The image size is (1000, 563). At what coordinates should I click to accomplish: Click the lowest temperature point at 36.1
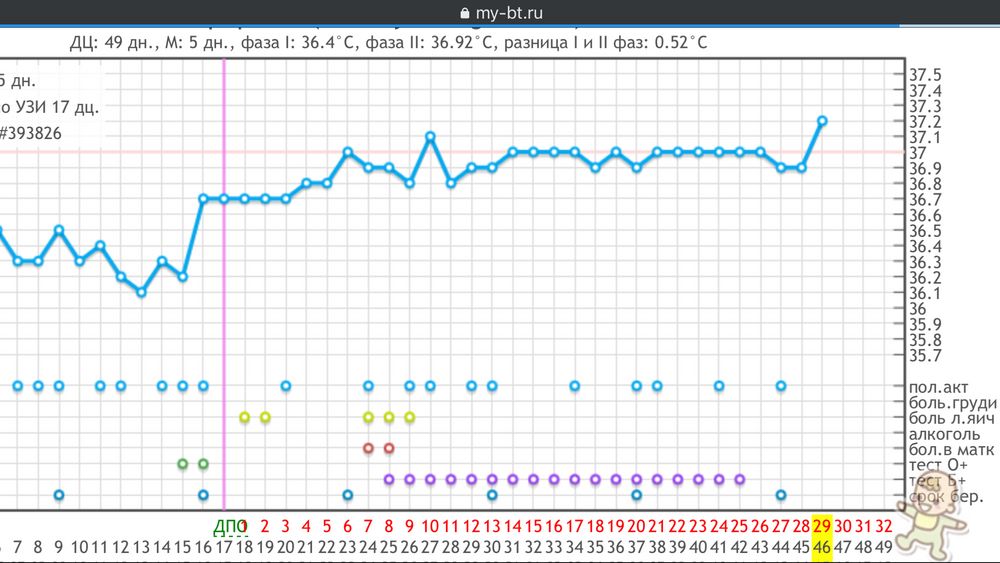(141, 292)
